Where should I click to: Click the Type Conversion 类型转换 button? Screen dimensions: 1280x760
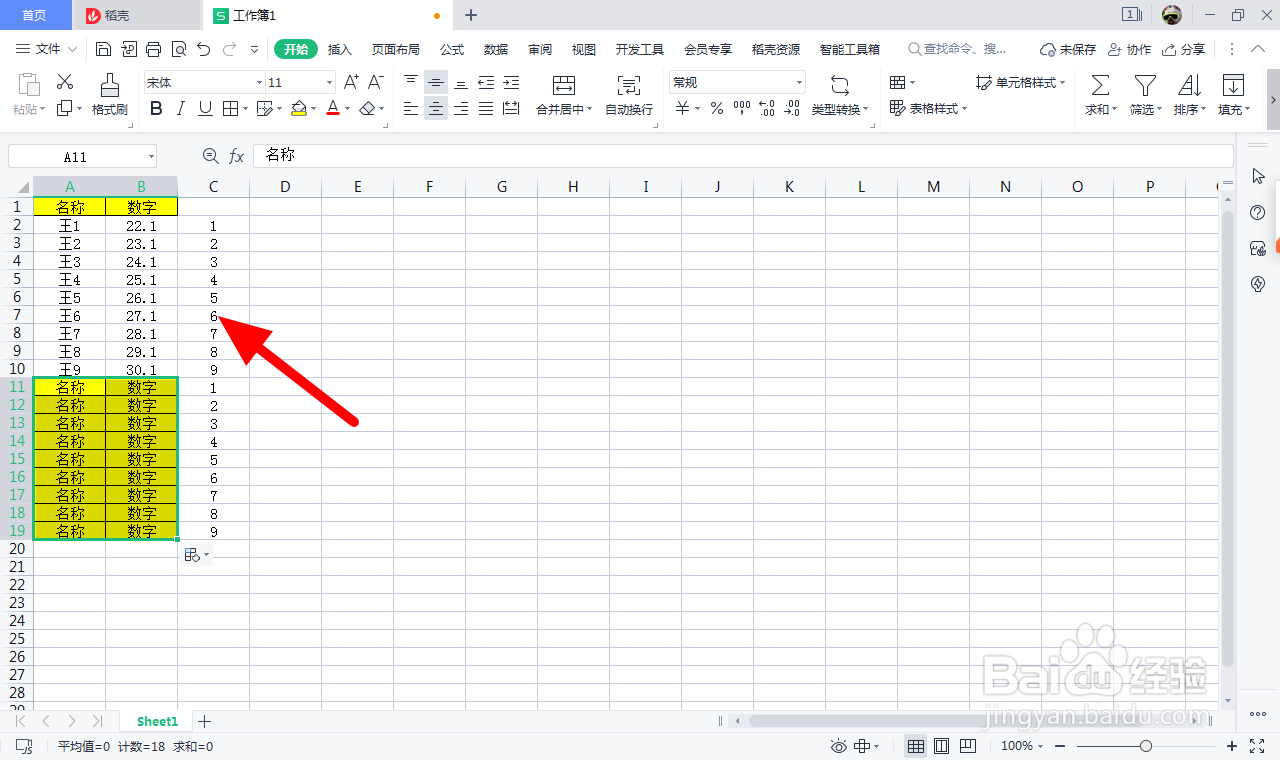840,95
